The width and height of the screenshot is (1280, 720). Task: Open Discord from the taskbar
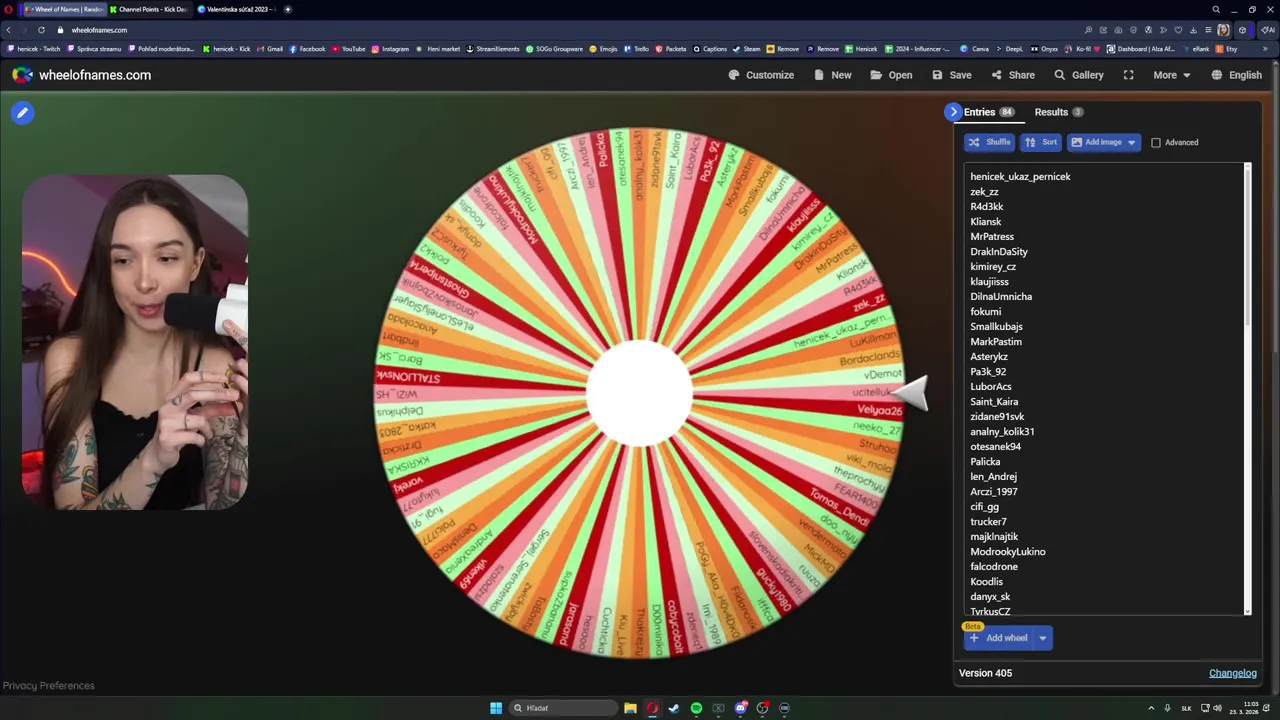(x=740, y=708)
